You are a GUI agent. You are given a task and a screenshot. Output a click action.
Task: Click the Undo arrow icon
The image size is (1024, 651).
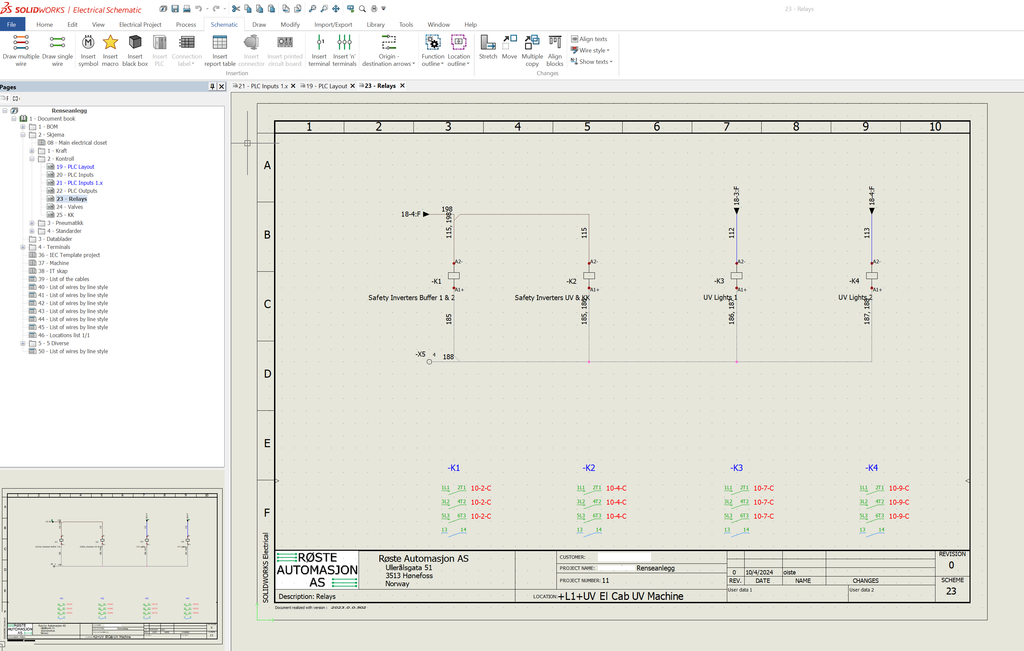click(x=198, y=8)
